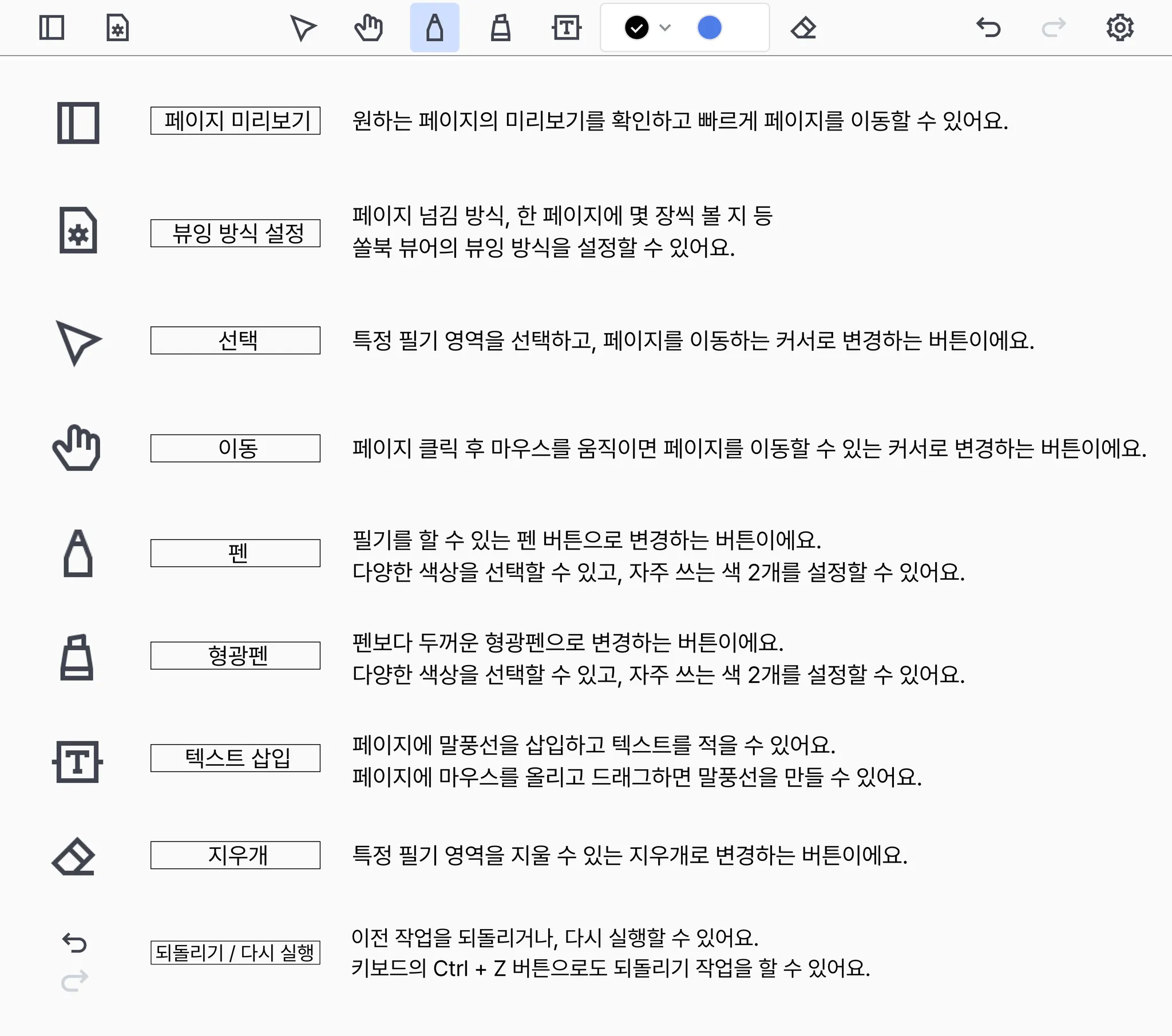Switch to the hand move tool
This screenshot has width=1172, height=1036.
[x=369, y=27]
